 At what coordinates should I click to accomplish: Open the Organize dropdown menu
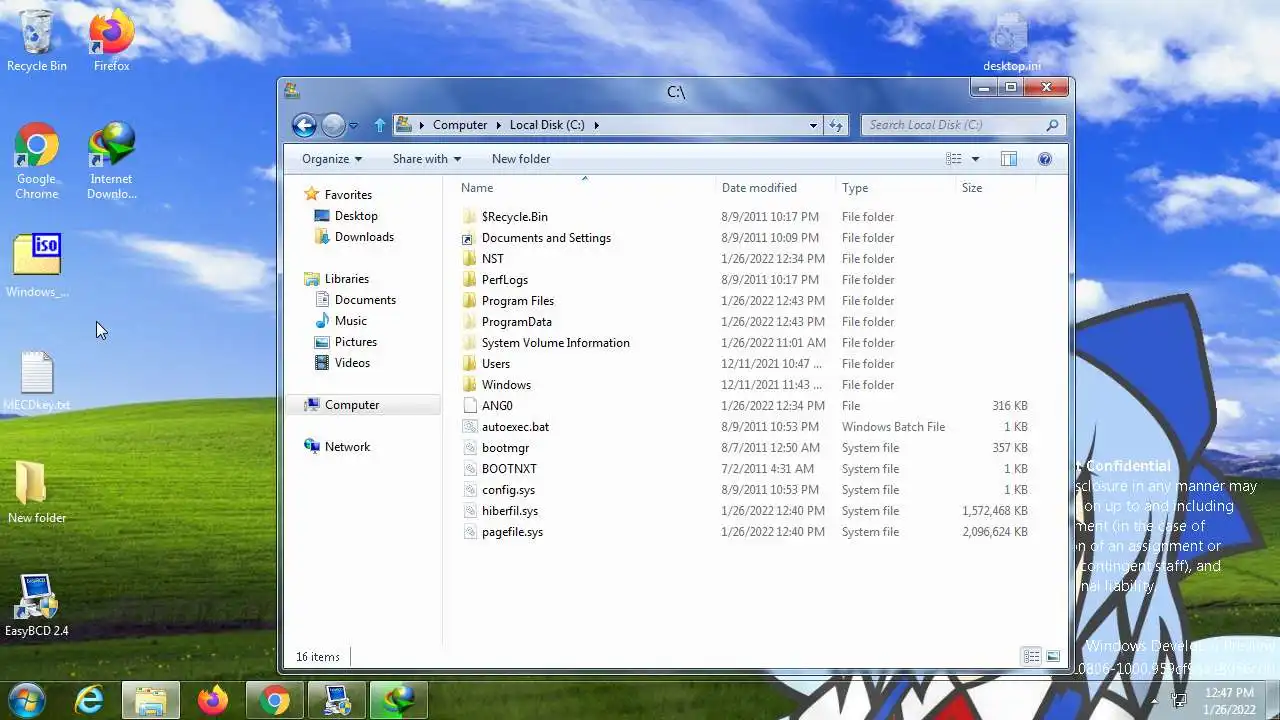(x=332, y=159)
